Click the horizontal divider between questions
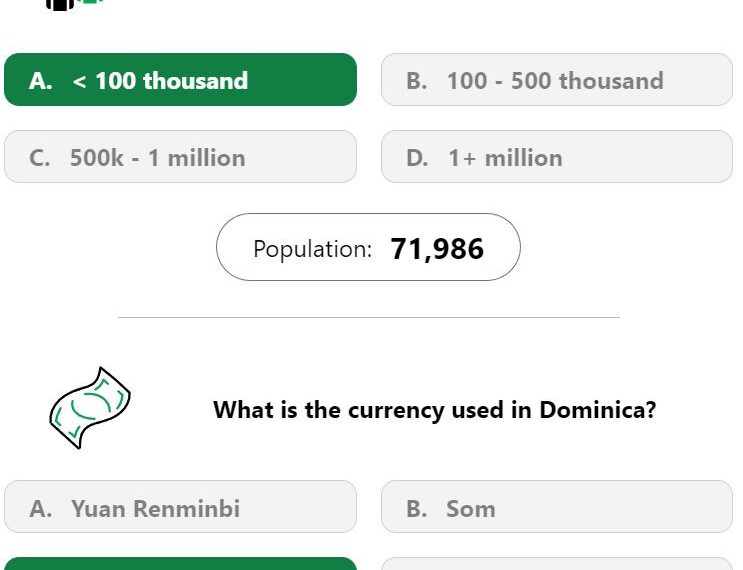 (369, 317)
